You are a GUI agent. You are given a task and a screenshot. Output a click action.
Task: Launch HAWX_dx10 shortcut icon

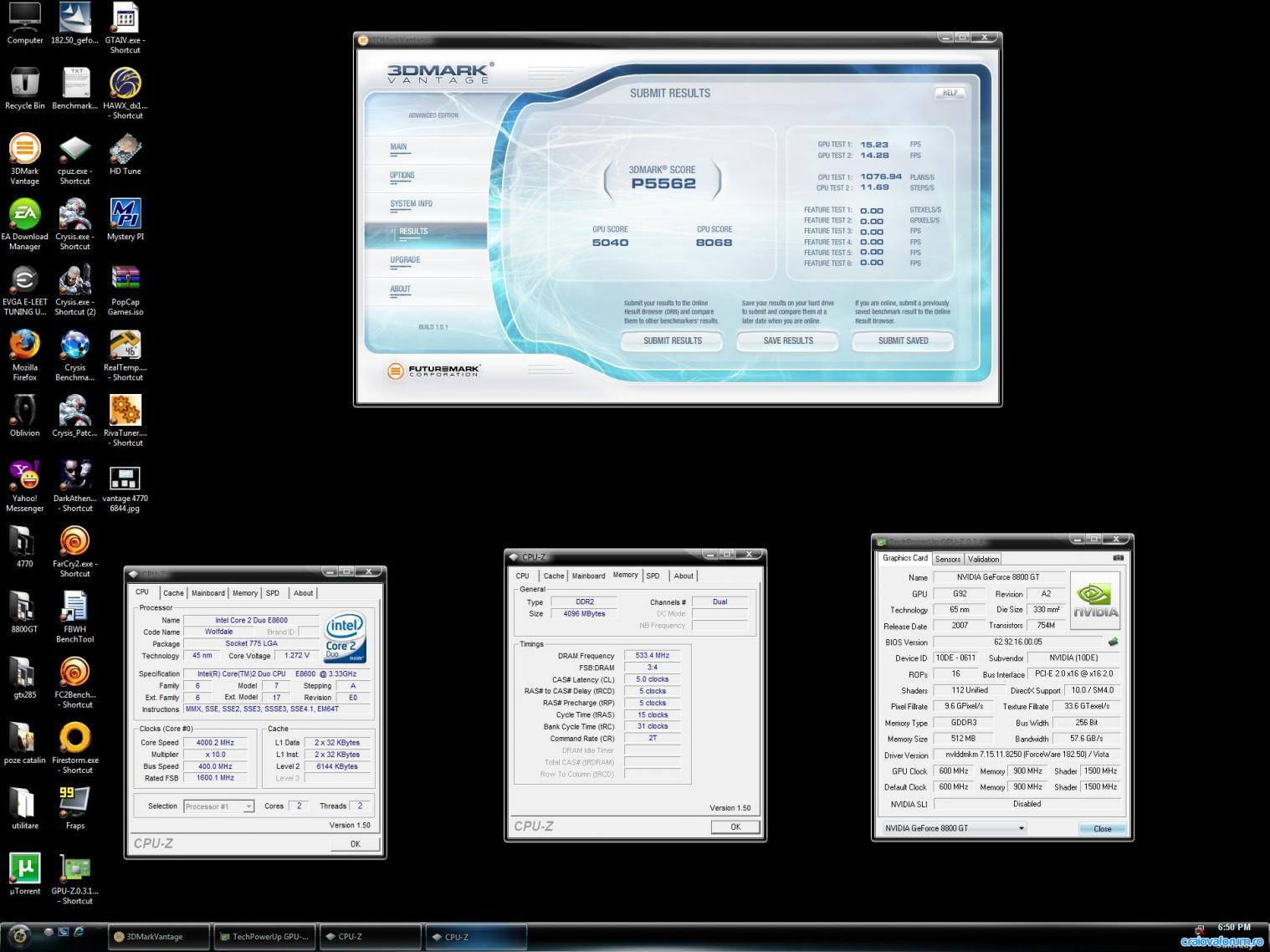pos(125,94)
